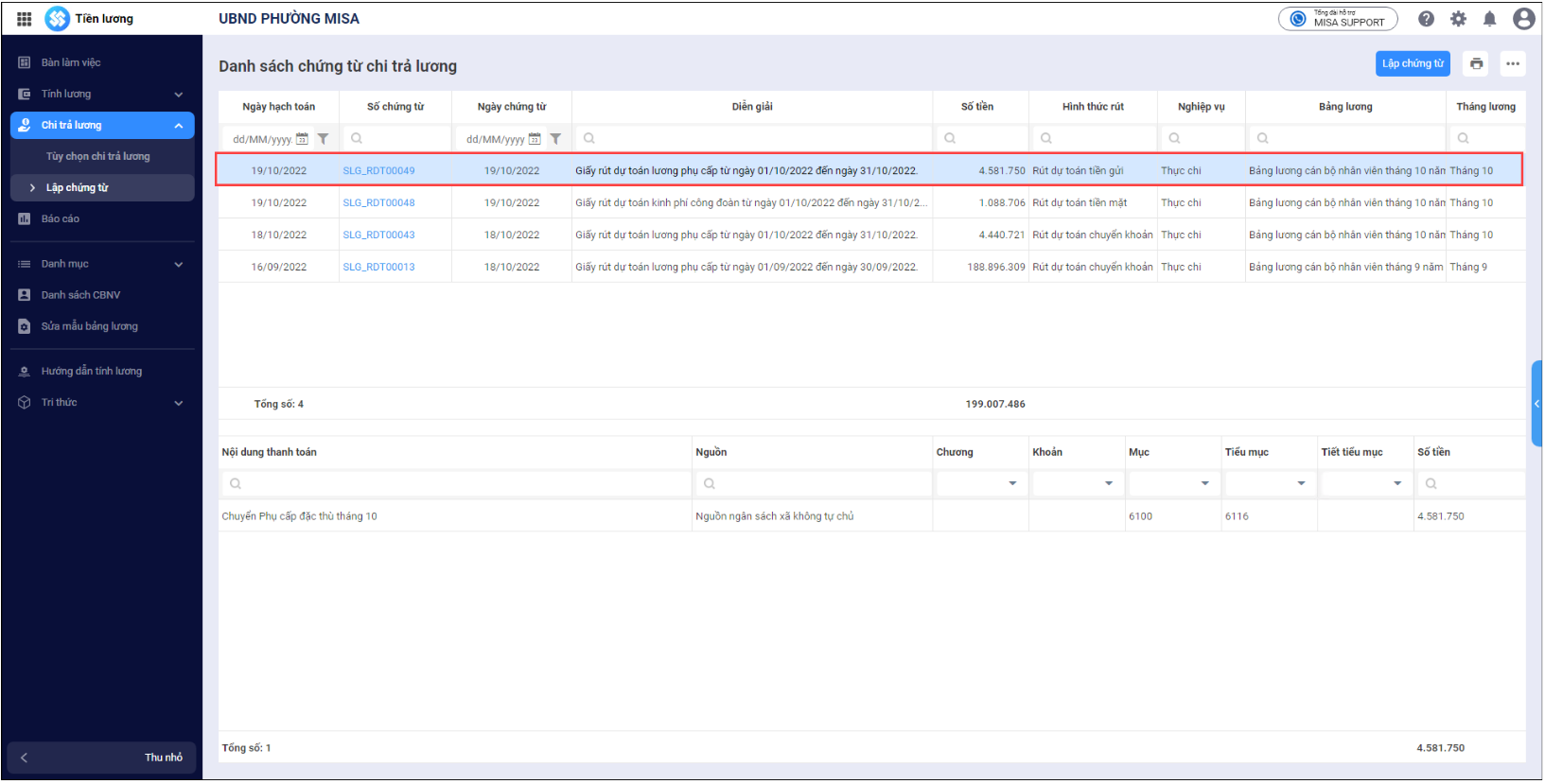
Task: Click the Diễn giải search field
Action: 752,138
